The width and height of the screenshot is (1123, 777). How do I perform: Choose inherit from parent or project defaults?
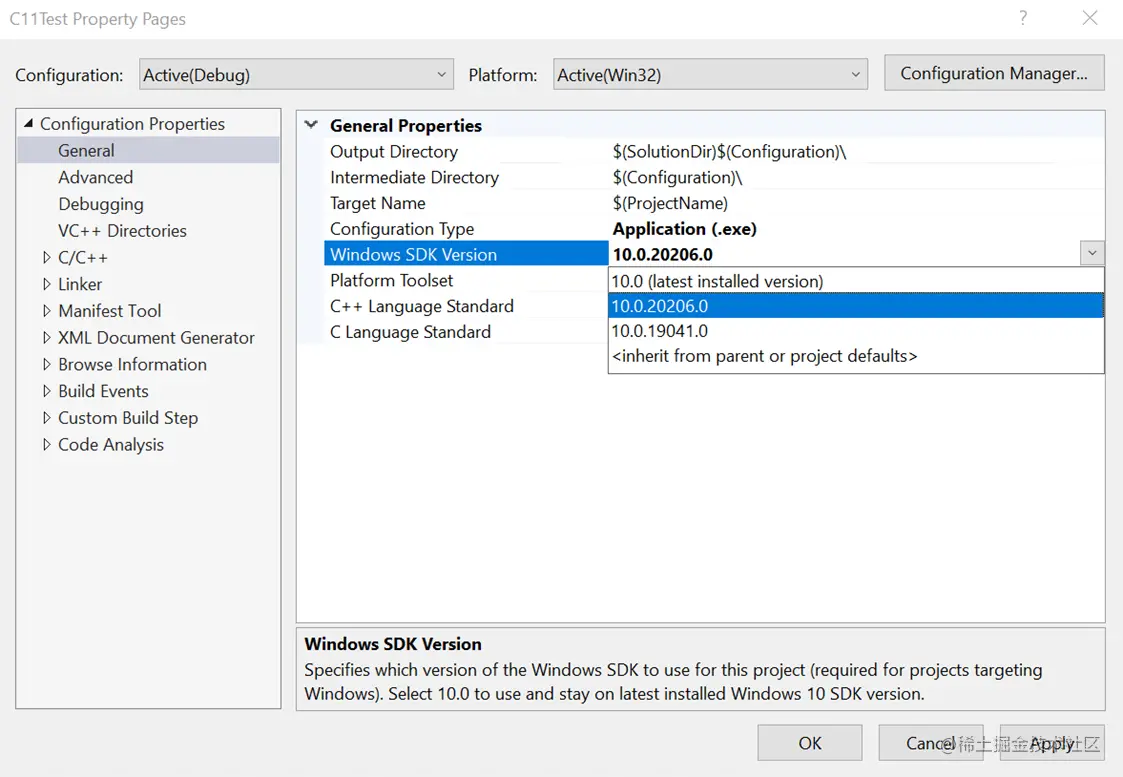(x=764, y=356)
